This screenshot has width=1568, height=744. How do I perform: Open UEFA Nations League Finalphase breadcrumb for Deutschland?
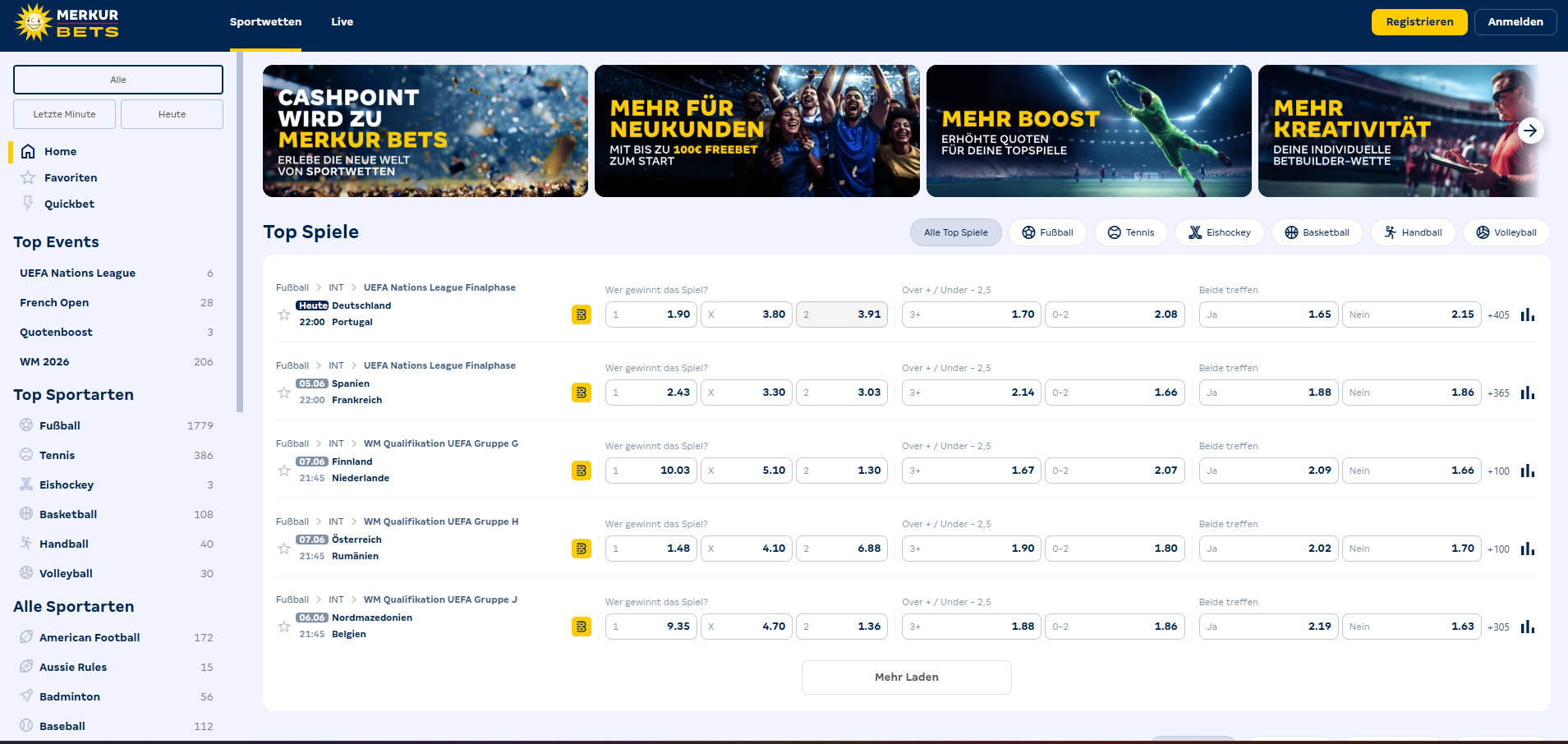point(439,287)
